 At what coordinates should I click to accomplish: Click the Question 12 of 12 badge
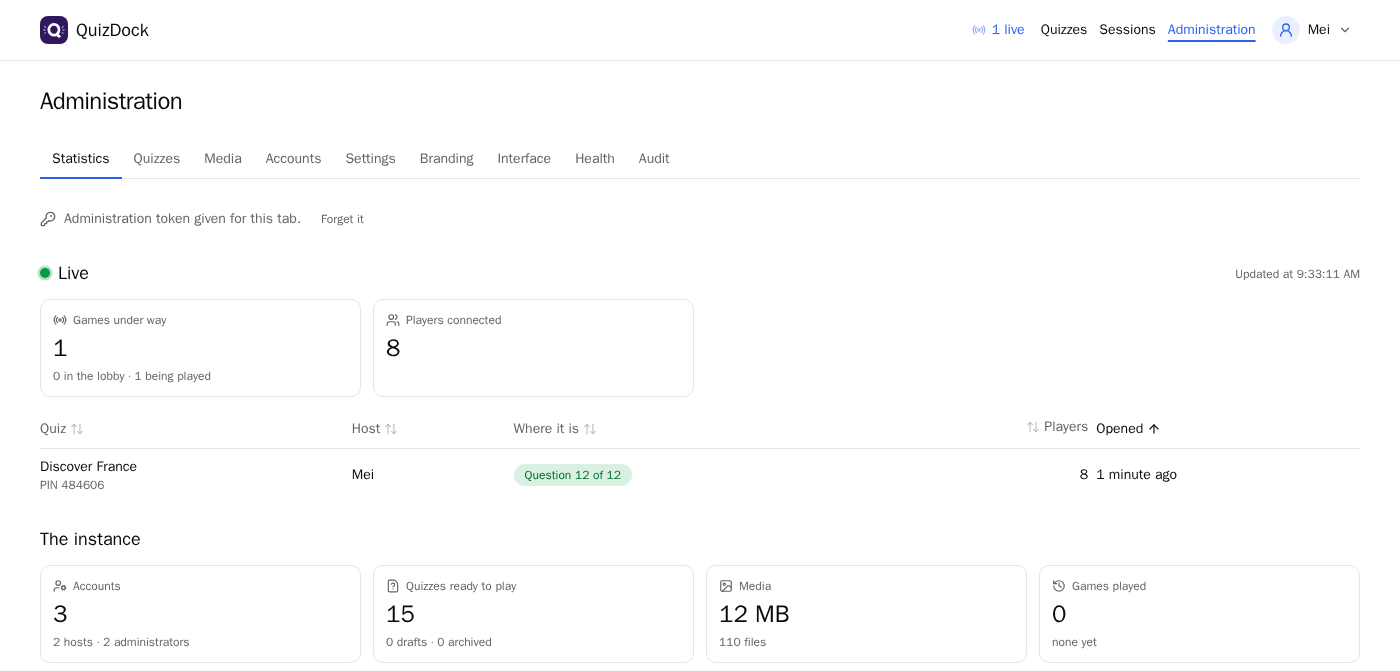pos(573,475)
